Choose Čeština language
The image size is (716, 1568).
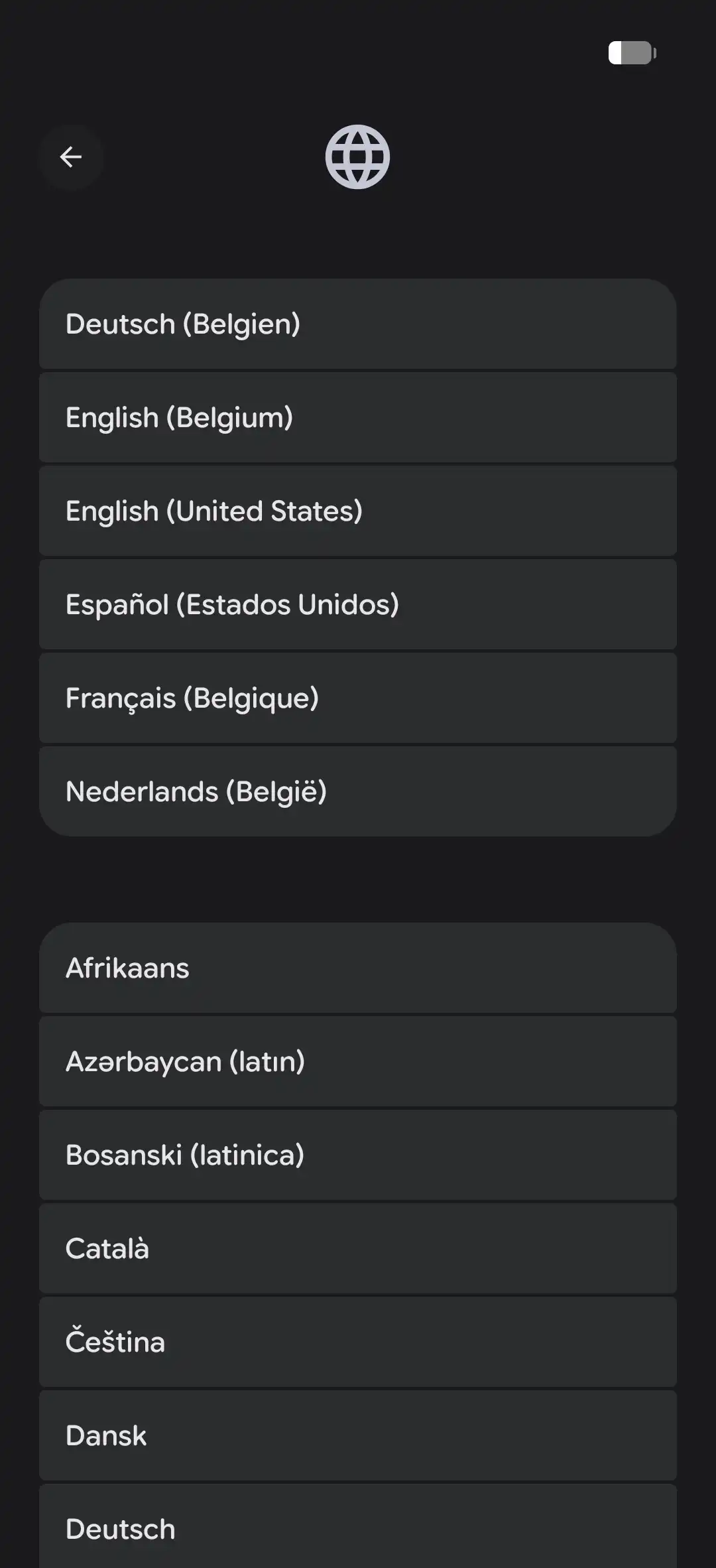tap(358, 1342)
